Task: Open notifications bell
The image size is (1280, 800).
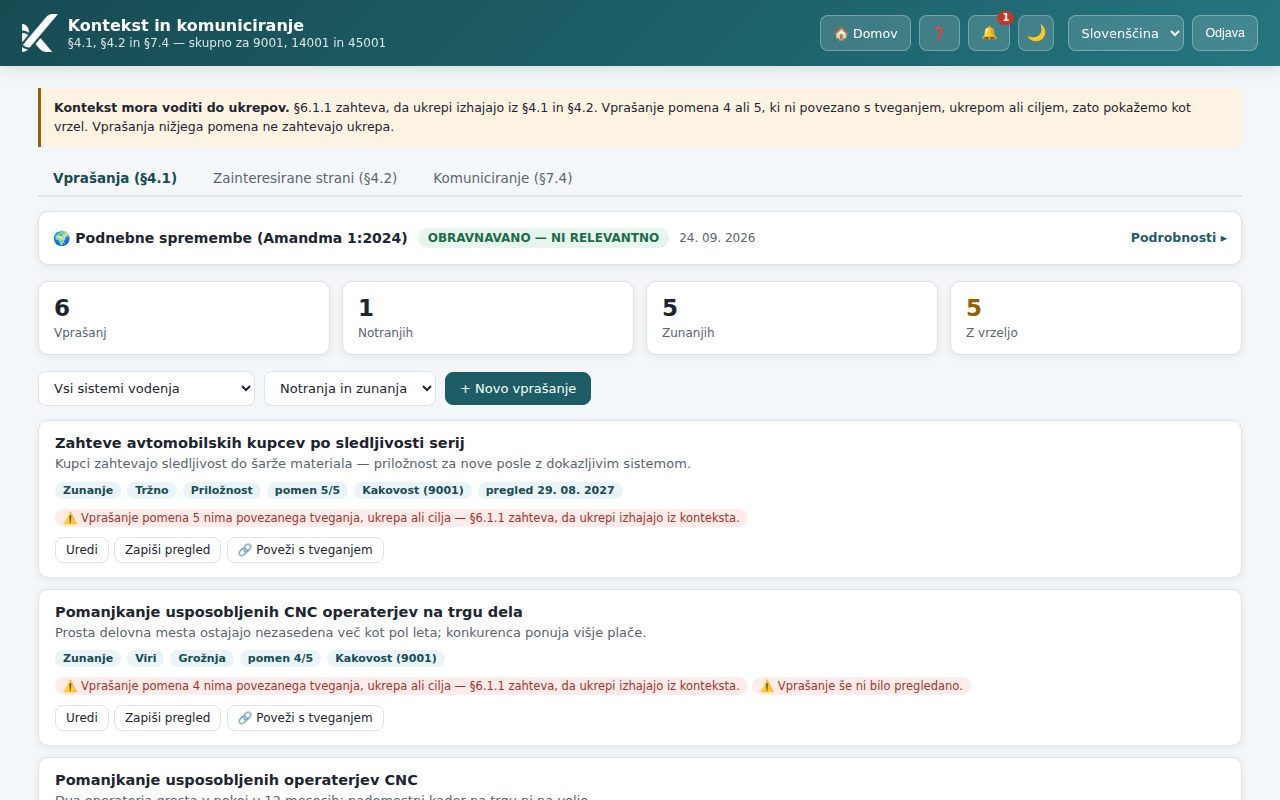Action: 989,33
